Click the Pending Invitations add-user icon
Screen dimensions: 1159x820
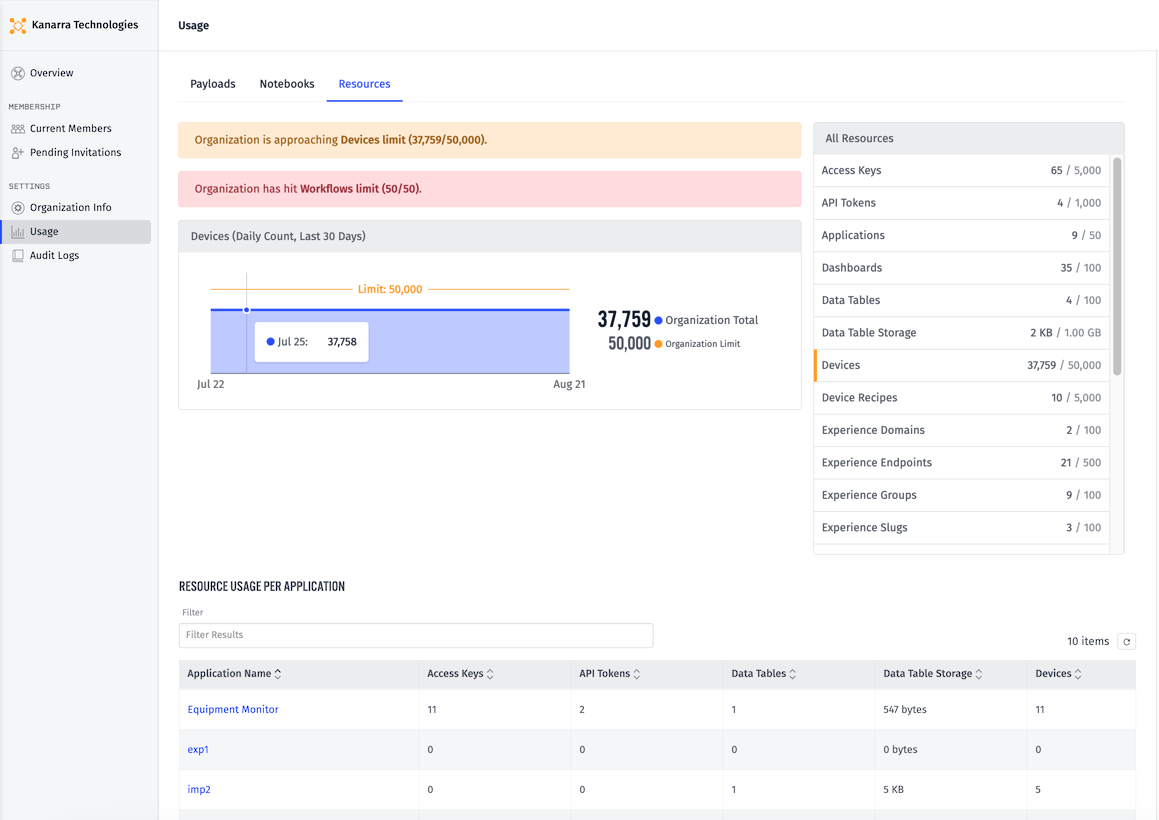[18, 153]
